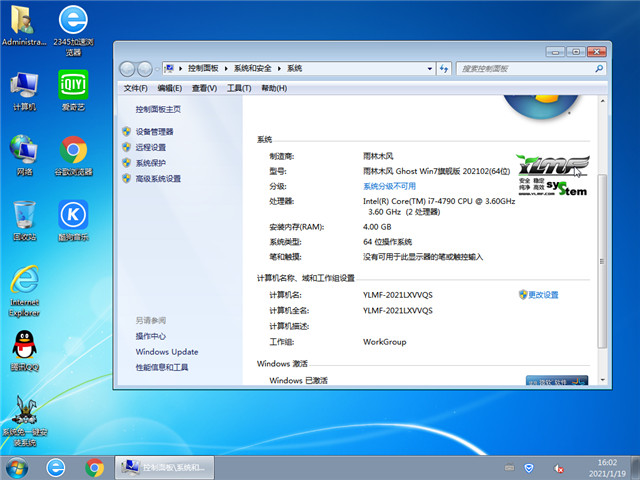This screenshot has width=640, height=480.
Task: Click the address bar computer icon
Action: (x=169, y=69)
